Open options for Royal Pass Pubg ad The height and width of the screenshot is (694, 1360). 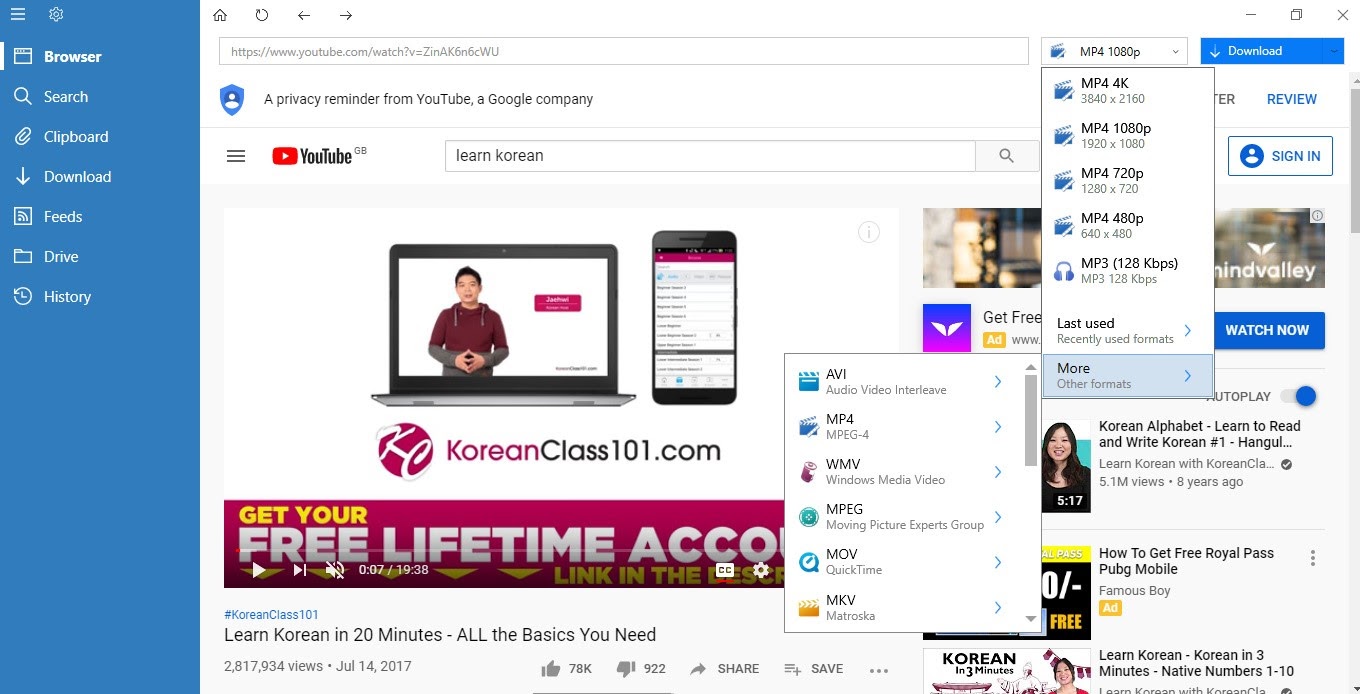[1313, 558]
